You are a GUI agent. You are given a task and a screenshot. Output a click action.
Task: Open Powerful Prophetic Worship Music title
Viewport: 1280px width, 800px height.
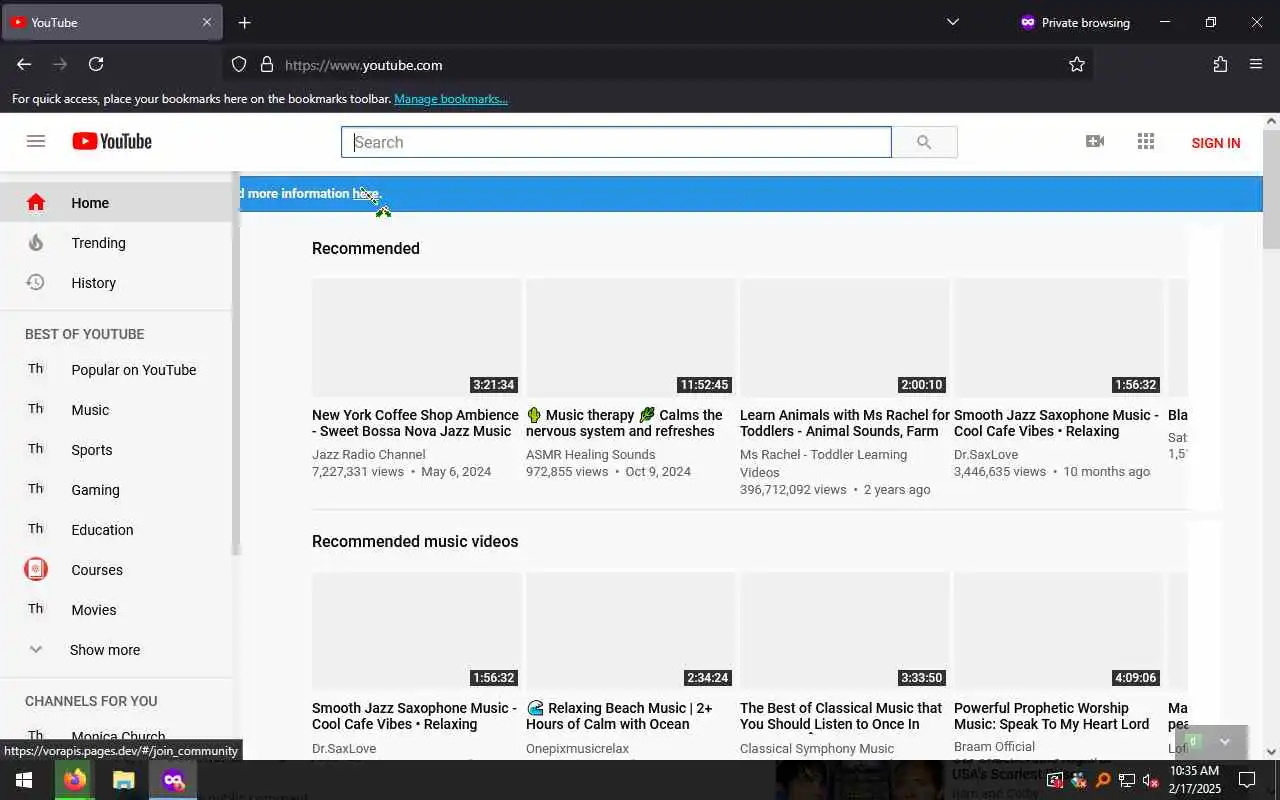[1052, 716]
